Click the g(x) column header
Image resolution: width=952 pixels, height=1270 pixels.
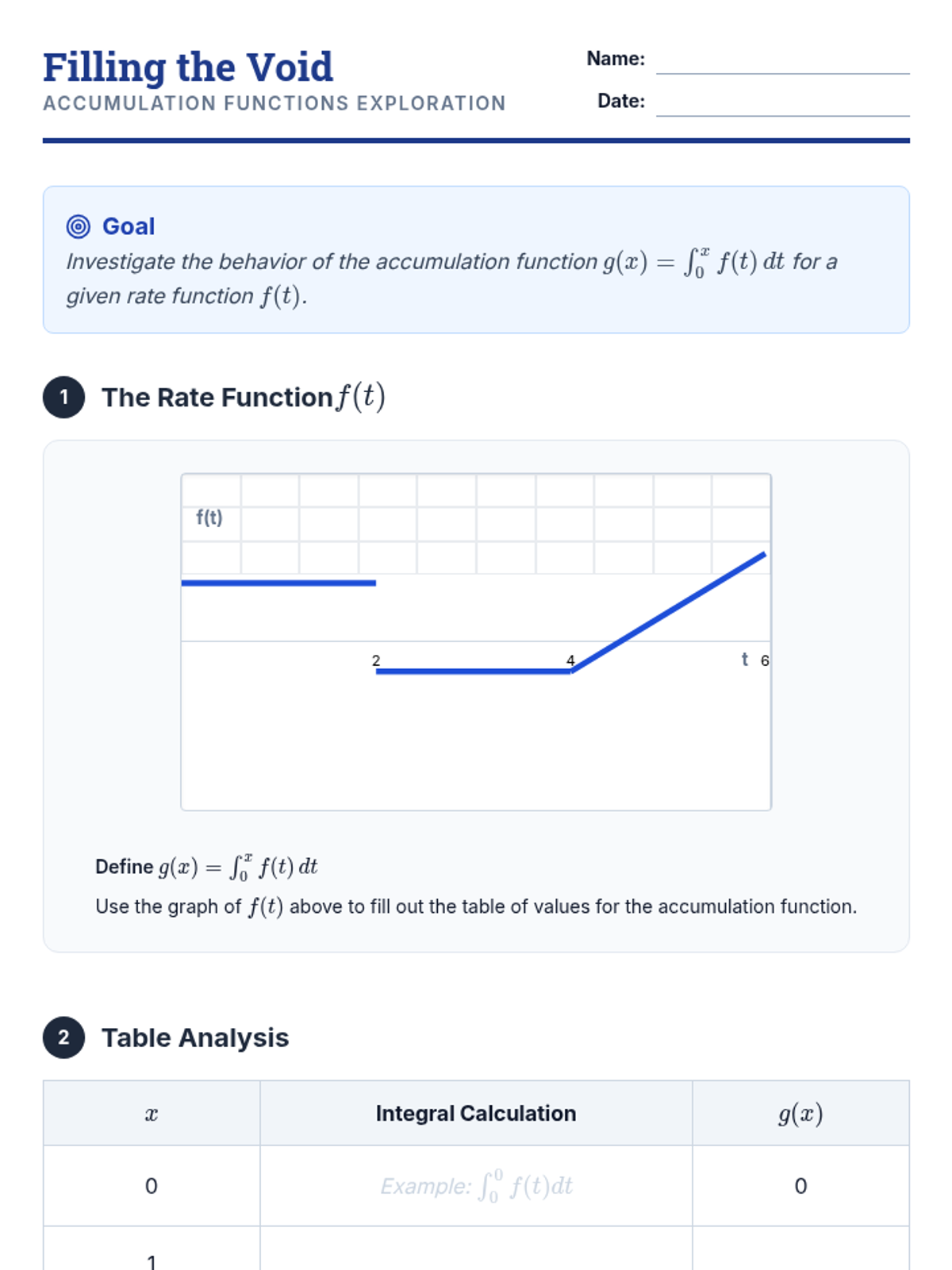coord(800,1114)
